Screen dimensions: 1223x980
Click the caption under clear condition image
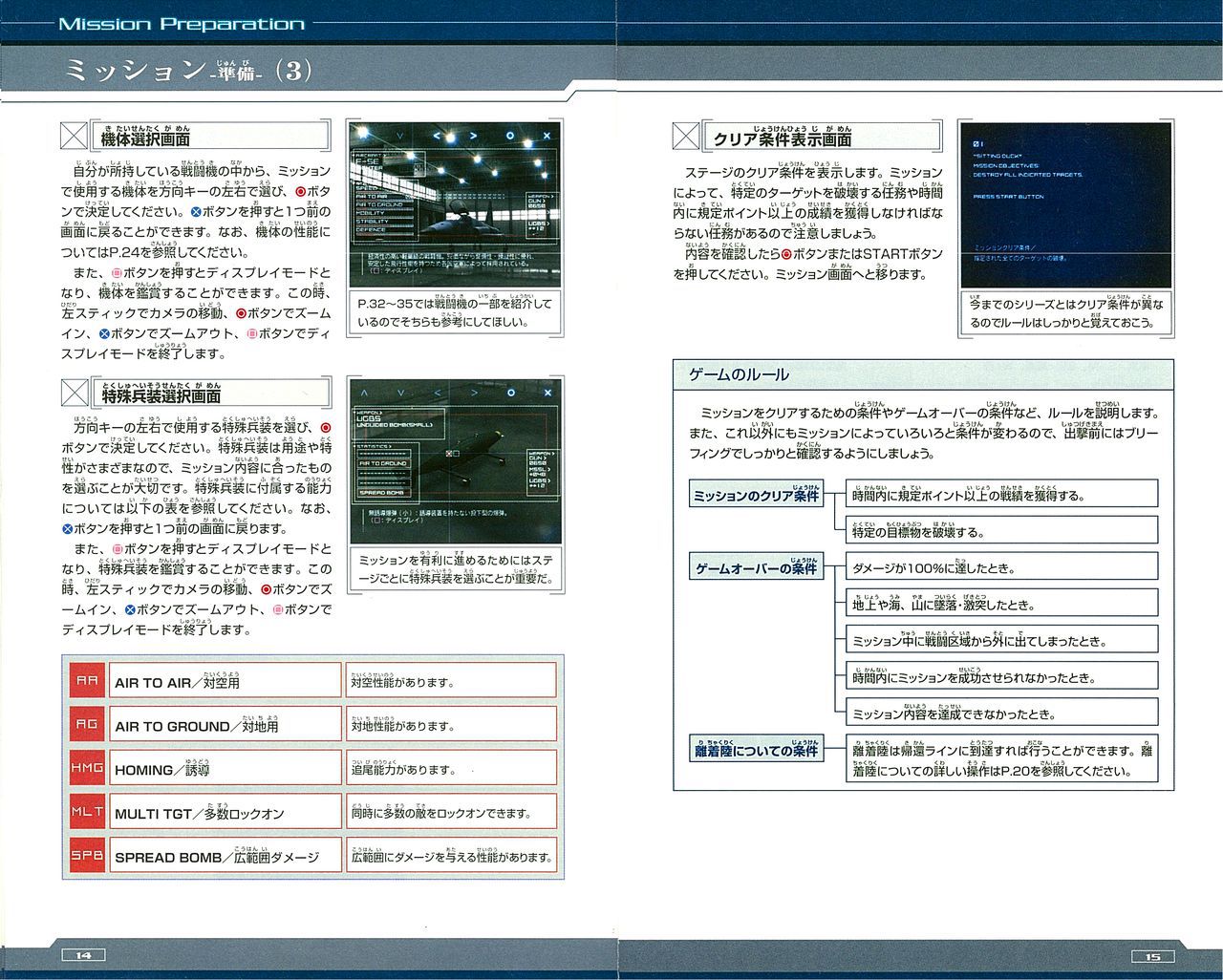click(1065, 313)
